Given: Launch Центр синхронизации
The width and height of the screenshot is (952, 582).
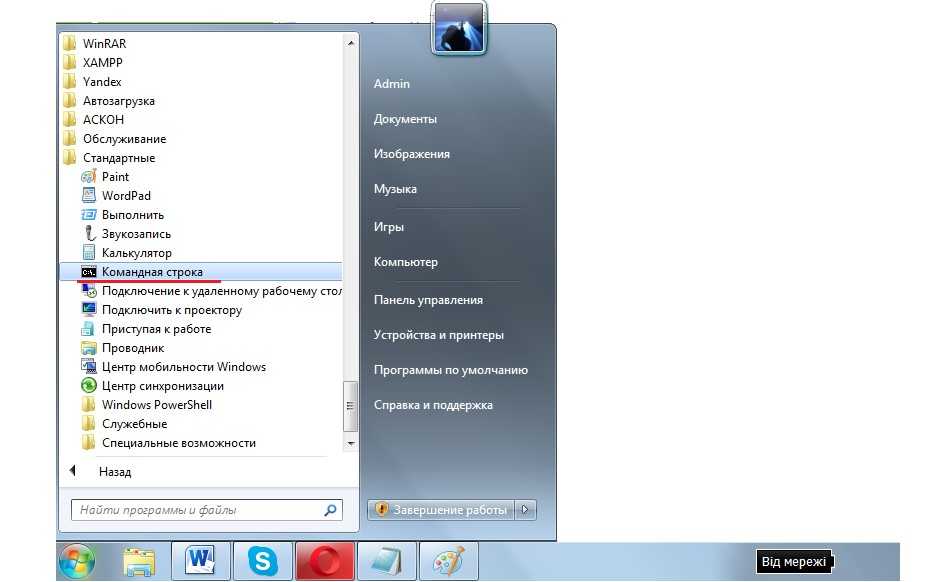Looking at the screenshot, I should (162, 386).
